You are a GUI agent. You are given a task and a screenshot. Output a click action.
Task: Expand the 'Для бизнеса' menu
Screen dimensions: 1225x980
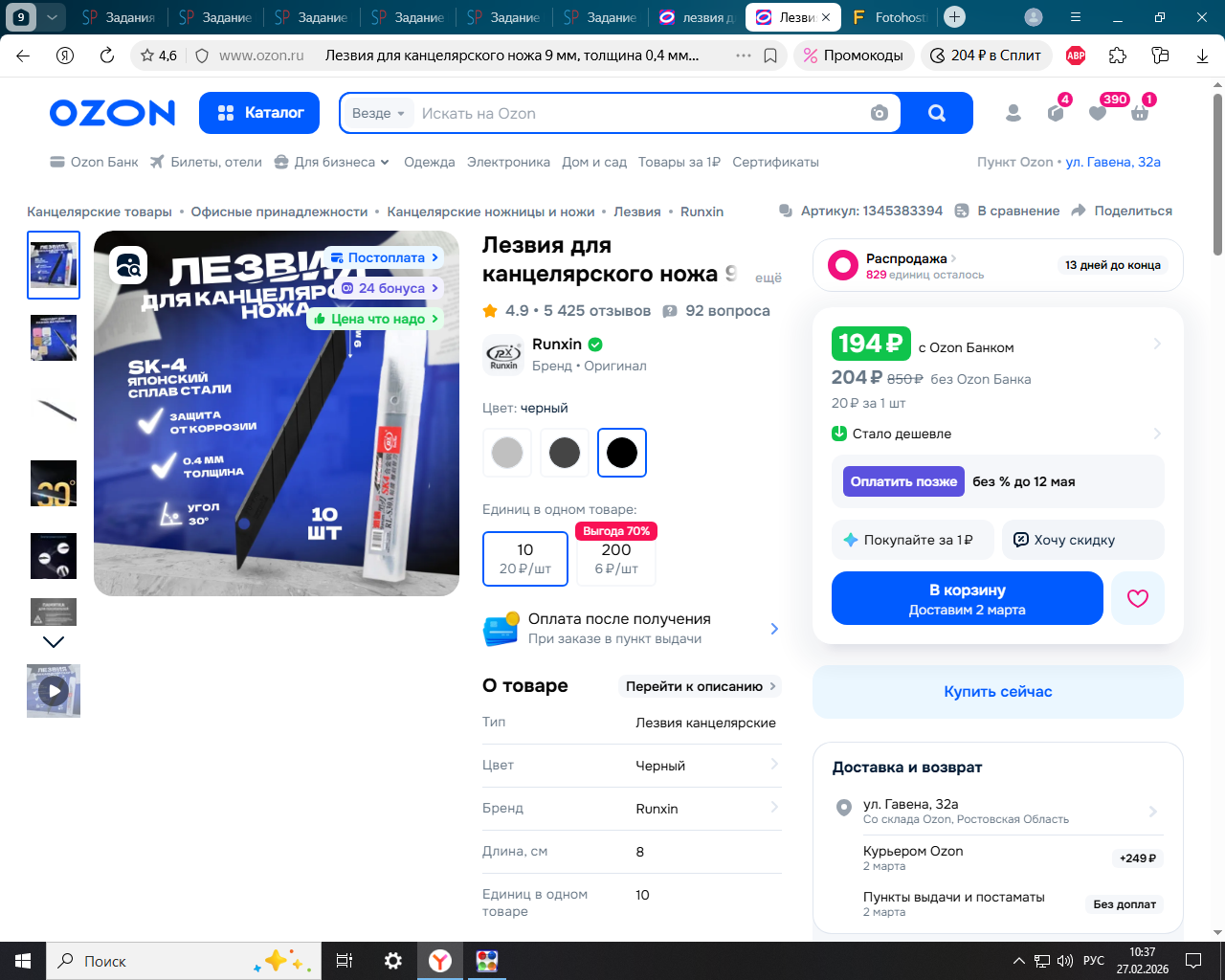click(x=332, y=163)
